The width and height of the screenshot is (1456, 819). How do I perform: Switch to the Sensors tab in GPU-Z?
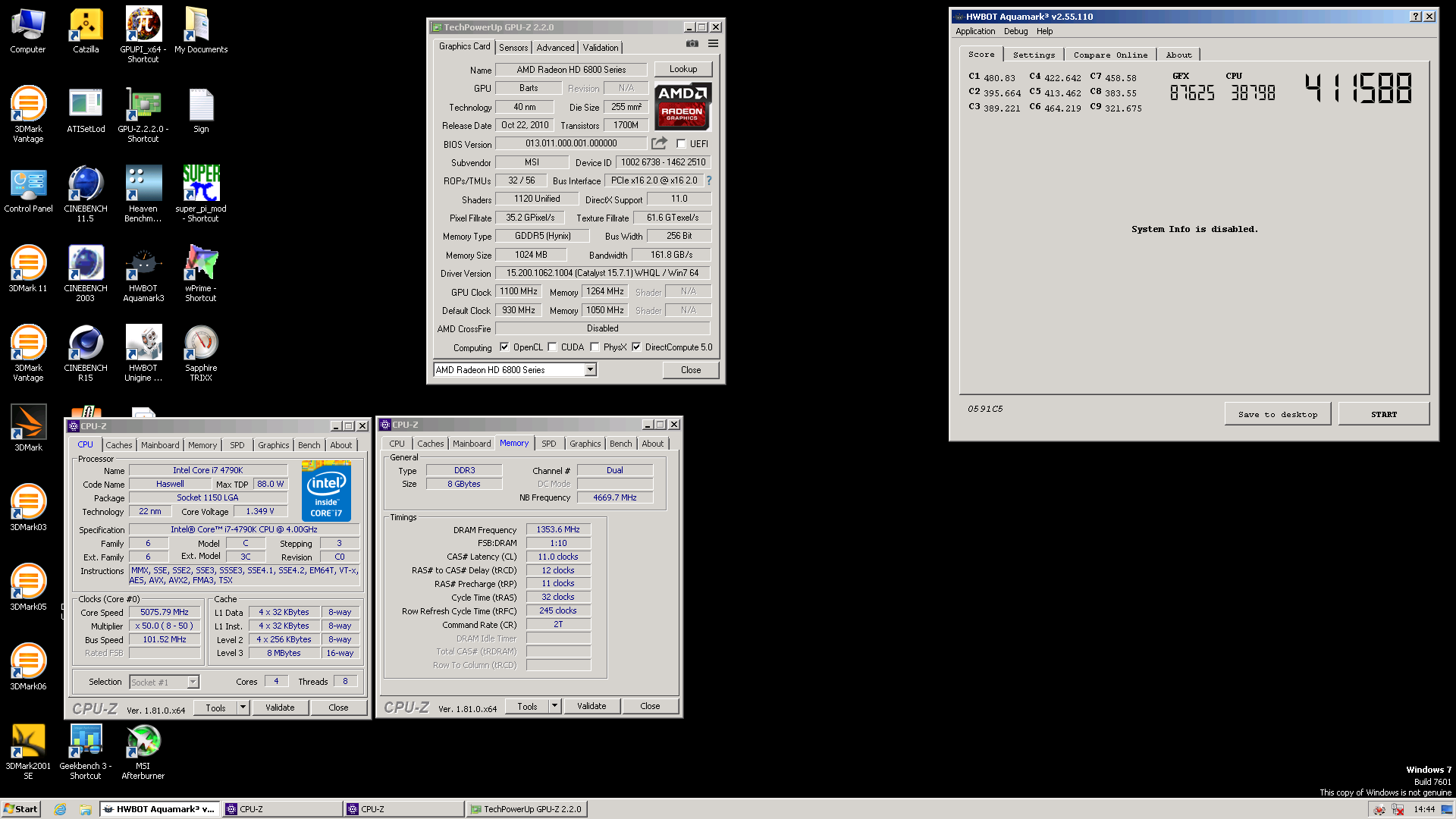click(513, 48)
